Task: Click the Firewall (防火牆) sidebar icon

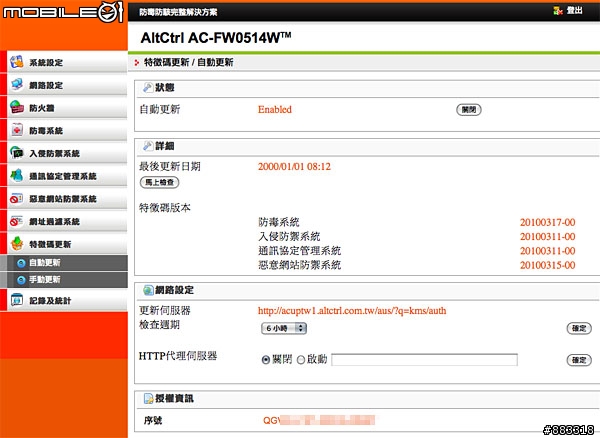Action: click(x=17, y=107)
